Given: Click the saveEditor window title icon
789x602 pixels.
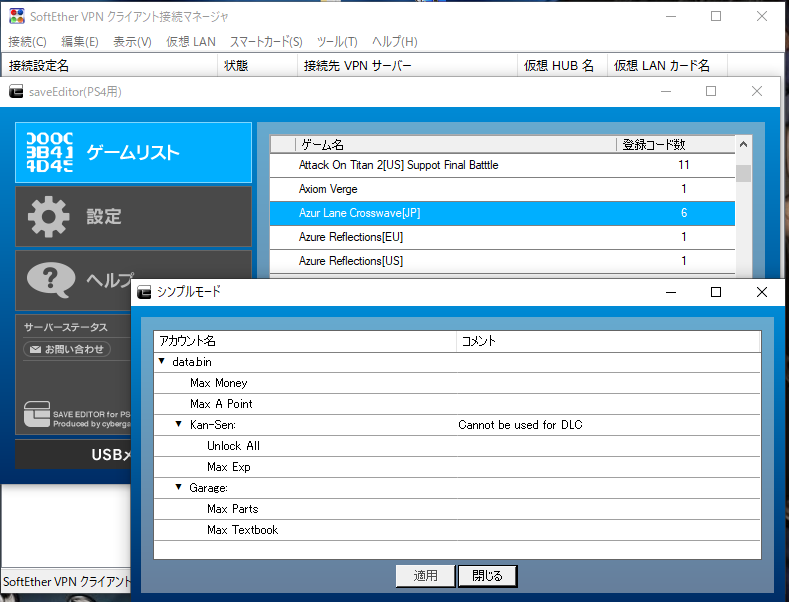Looking at the screenshot, I should pos(17,91).
